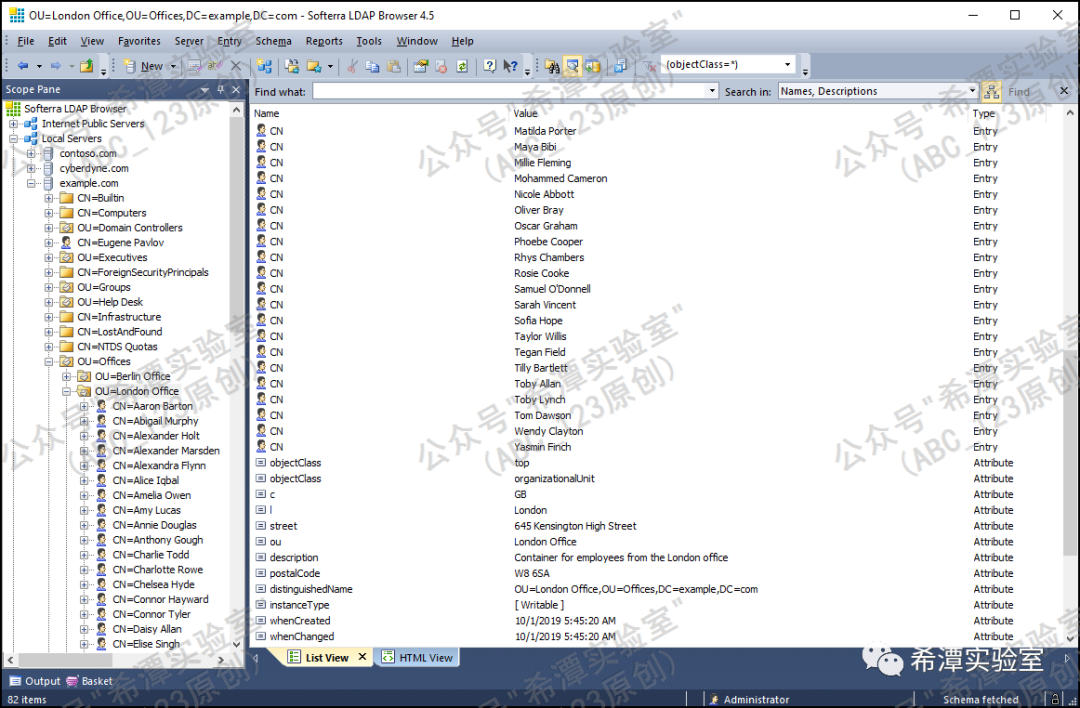Image resolution: width=1080 pixels, height=708 pixels.
Task: Expand the contoso.com server node
Action: click(x=31, y=154)
